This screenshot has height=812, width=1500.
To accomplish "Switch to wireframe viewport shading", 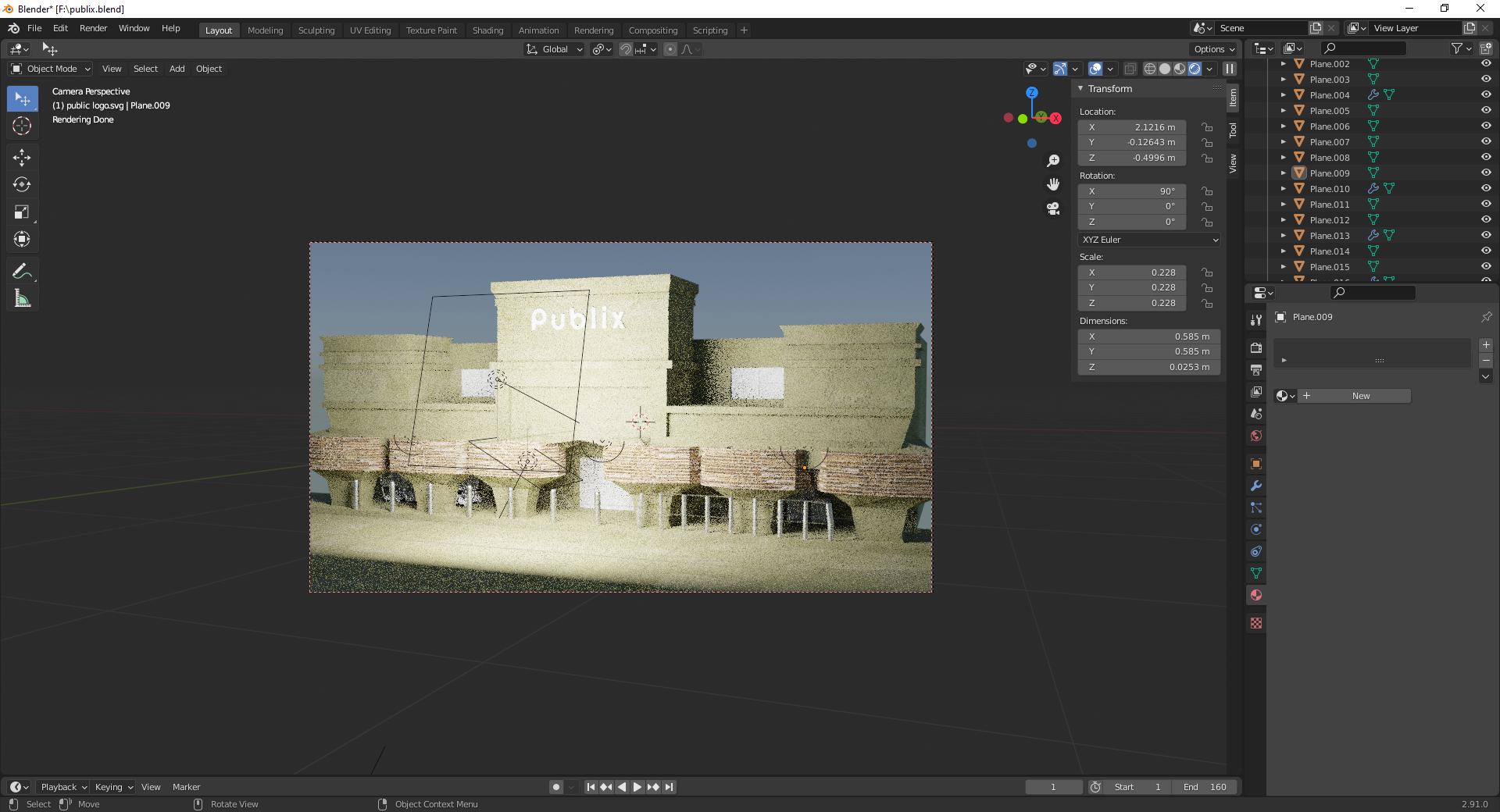I will click(x=1150, y=69).
